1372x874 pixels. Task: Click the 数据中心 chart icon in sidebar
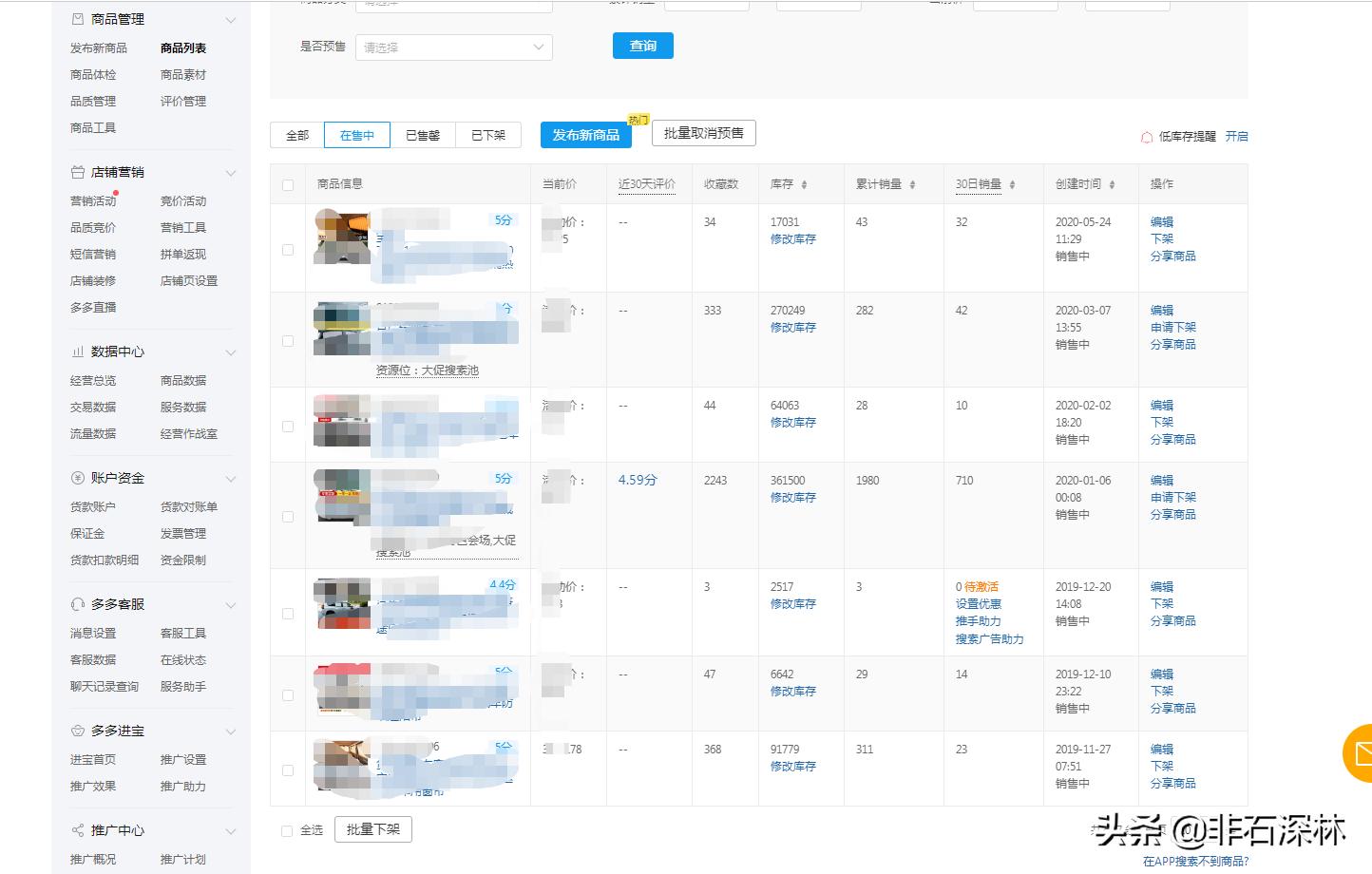(78, 351)
